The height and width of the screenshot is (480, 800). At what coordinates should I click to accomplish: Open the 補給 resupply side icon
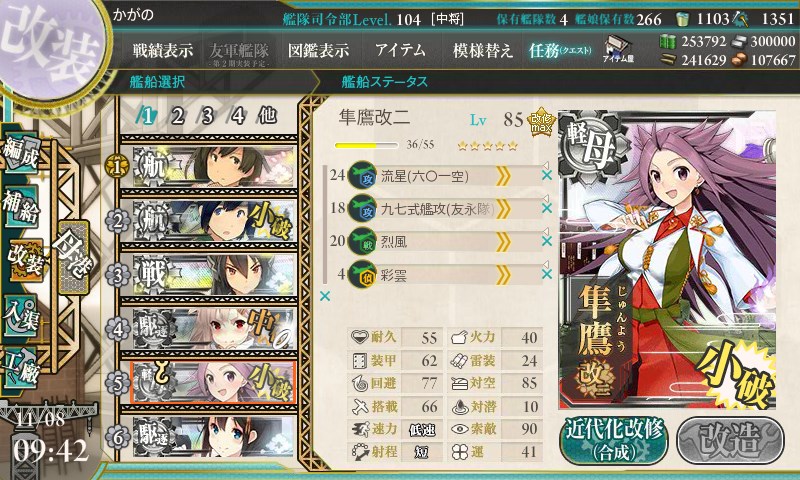[x=21, y=207]
